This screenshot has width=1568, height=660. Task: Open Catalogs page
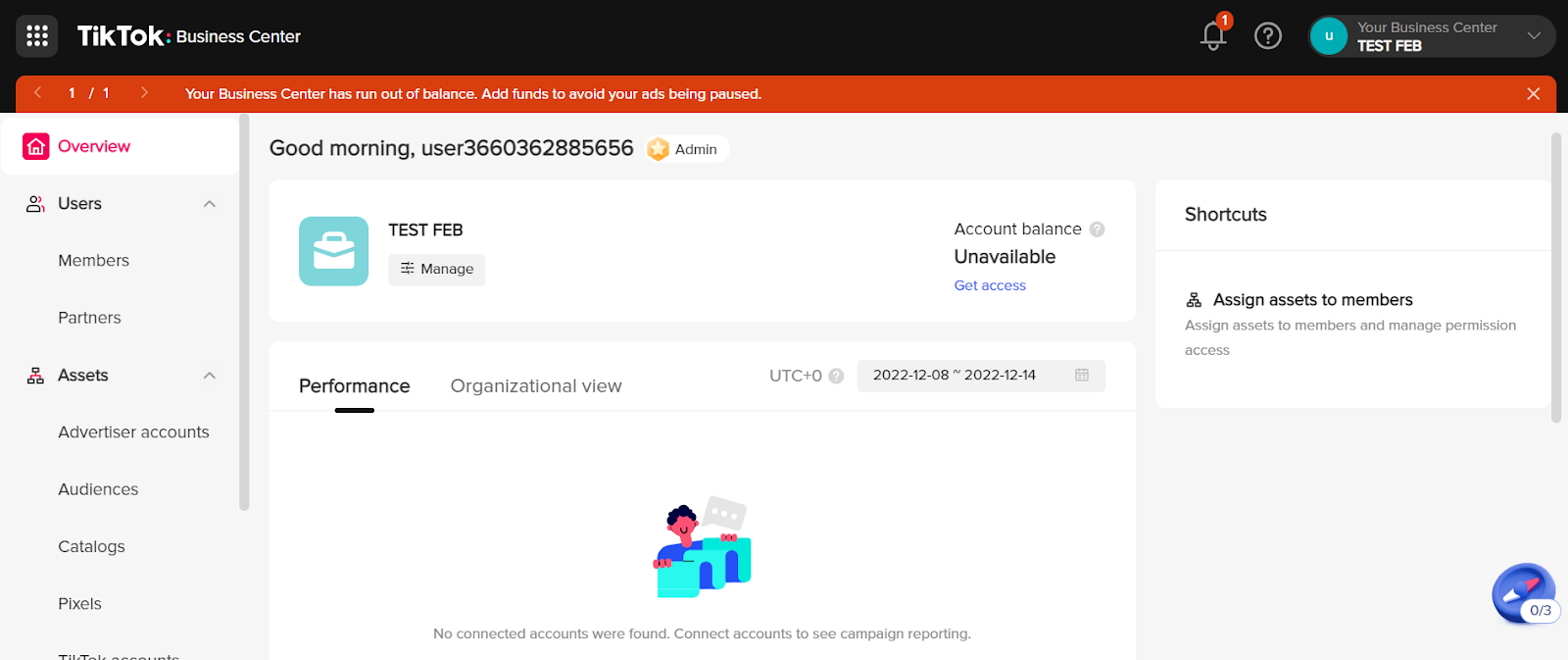[x=91, y=546]
